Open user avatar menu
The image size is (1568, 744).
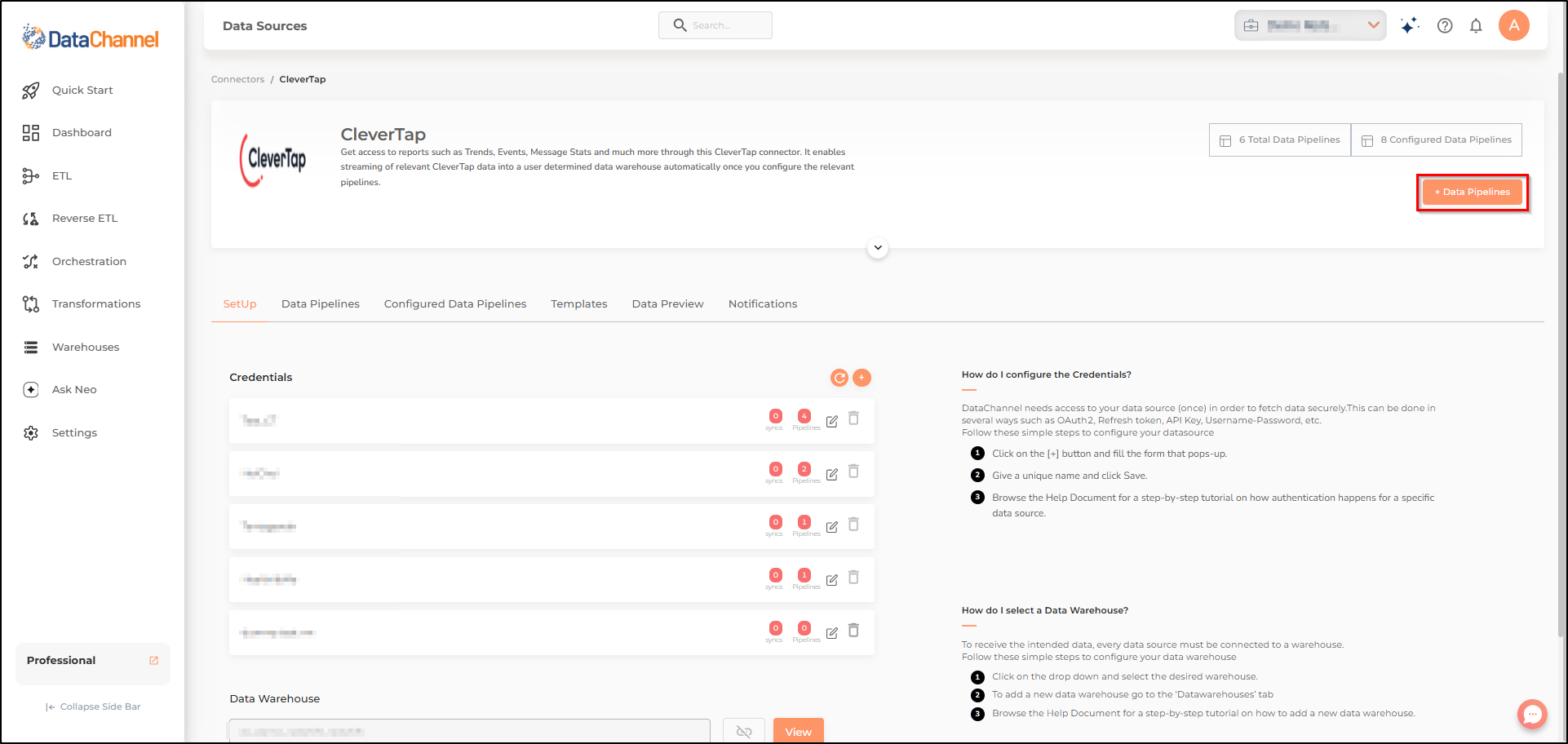tap(1514, 25)
